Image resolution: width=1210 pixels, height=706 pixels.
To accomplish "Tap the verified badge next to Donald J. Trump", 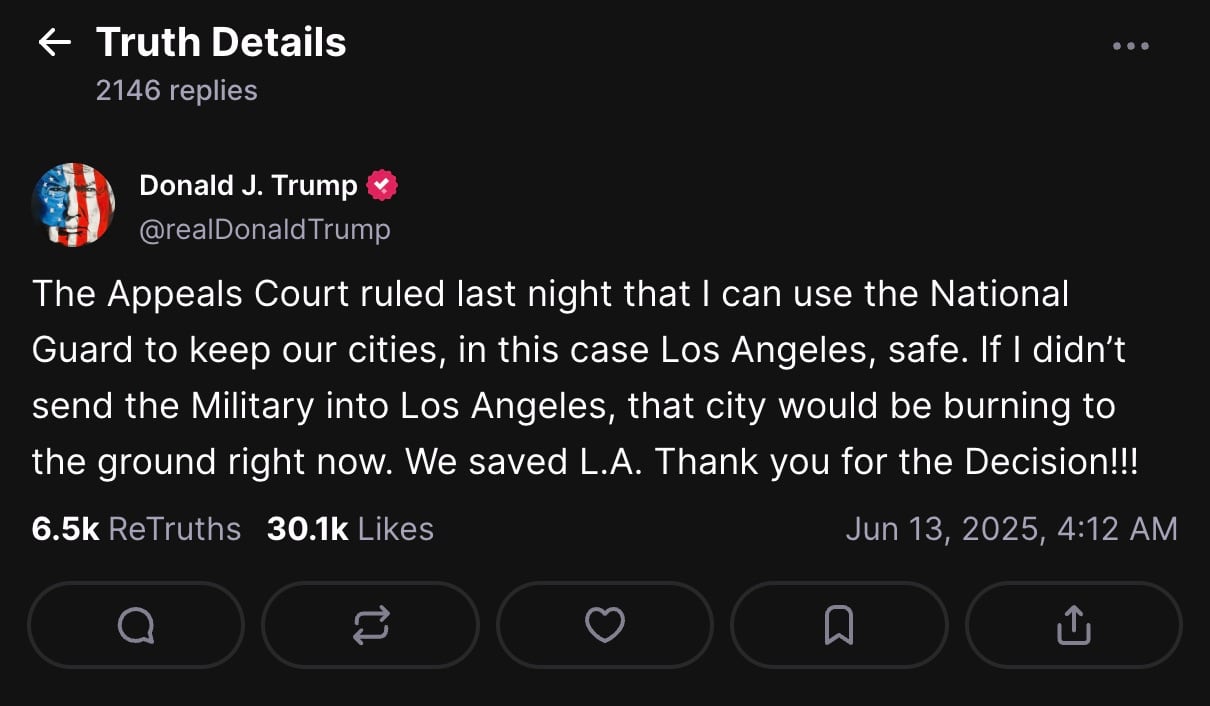I will point(385,184).
